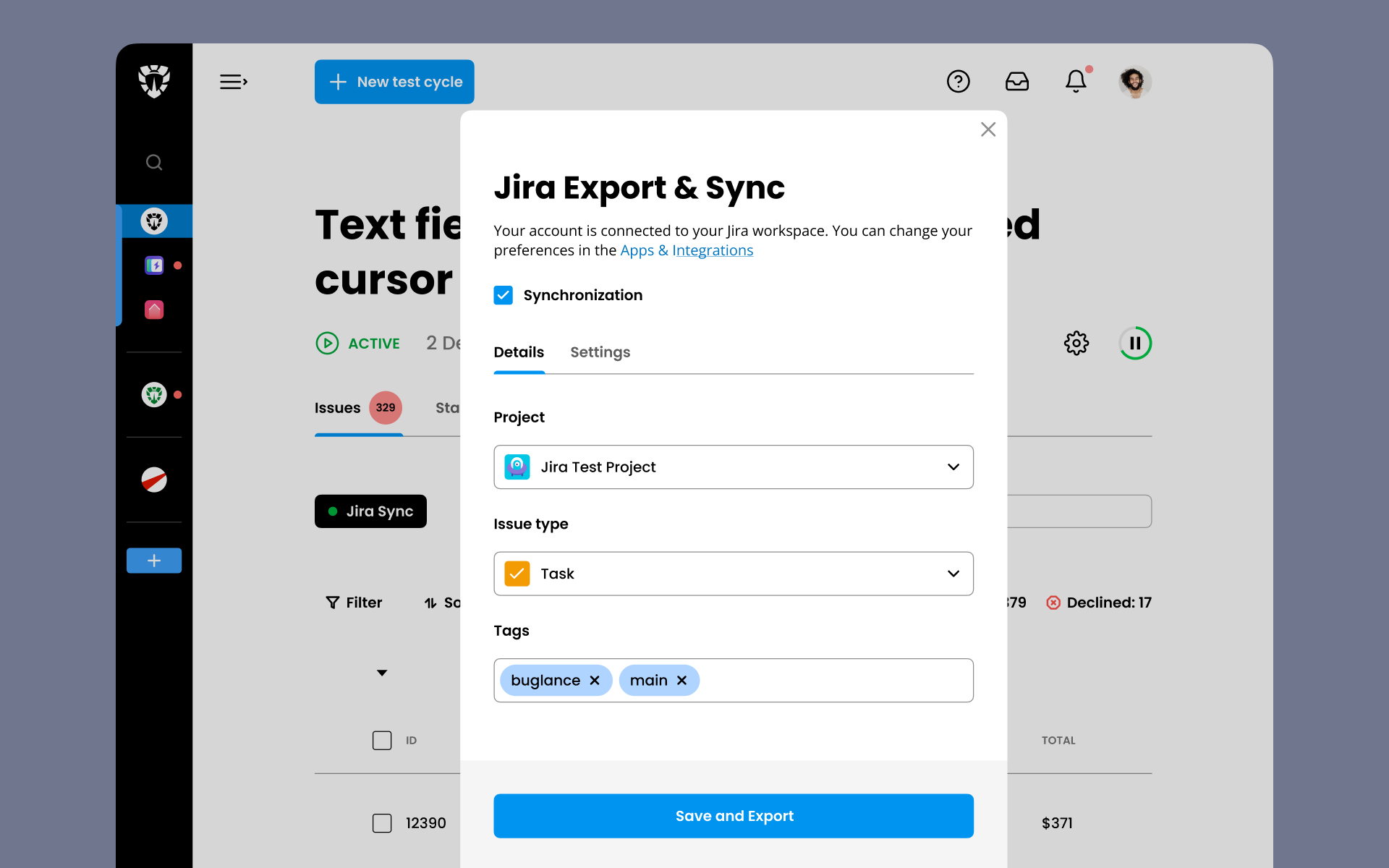Click the Jira Test Project avatar icon
Viewport: 1389px width, 868px height.
[517, 467]
